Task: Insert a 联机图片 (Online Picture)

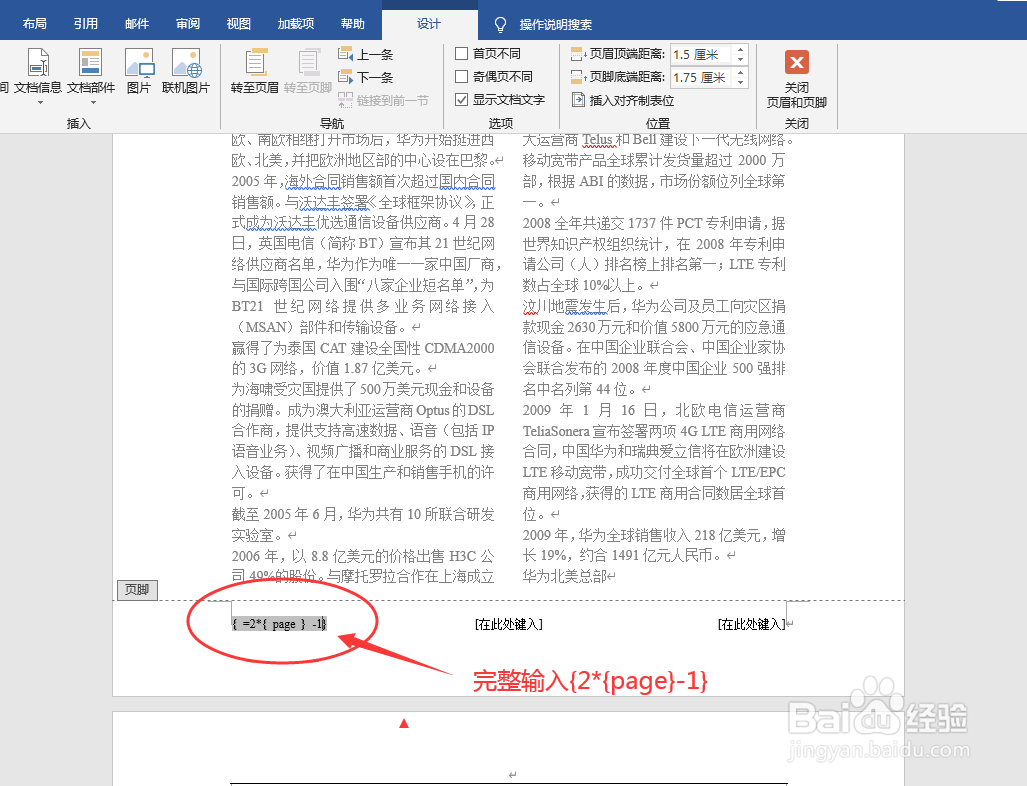Action: tap(186, 71)
